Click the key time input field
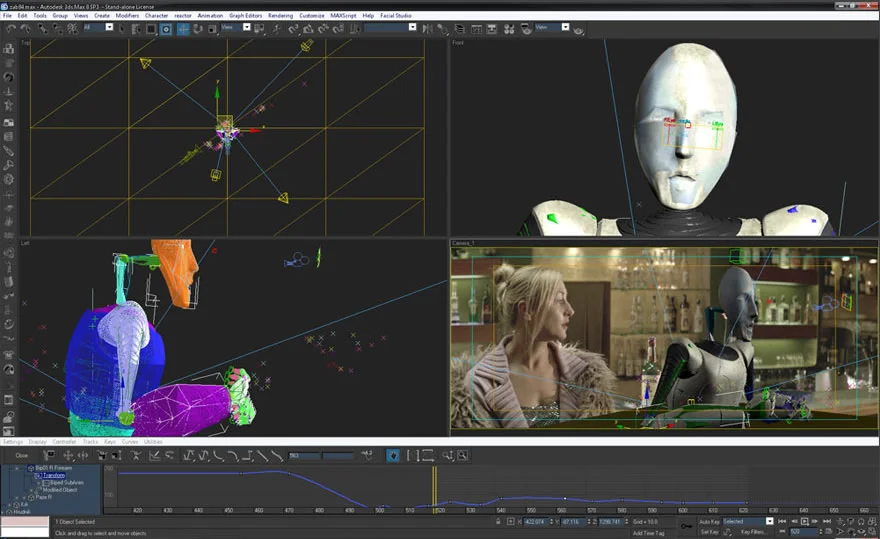Image resolution: width=880 pixels, height=539 pixels. pos(304,455)
